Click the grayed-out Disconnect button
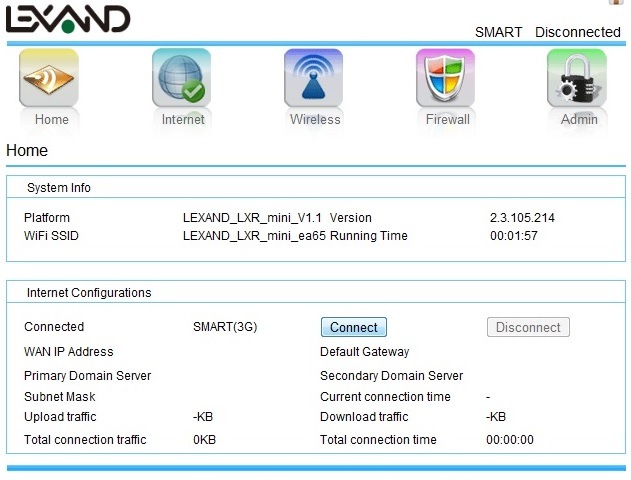 point(528,327)
